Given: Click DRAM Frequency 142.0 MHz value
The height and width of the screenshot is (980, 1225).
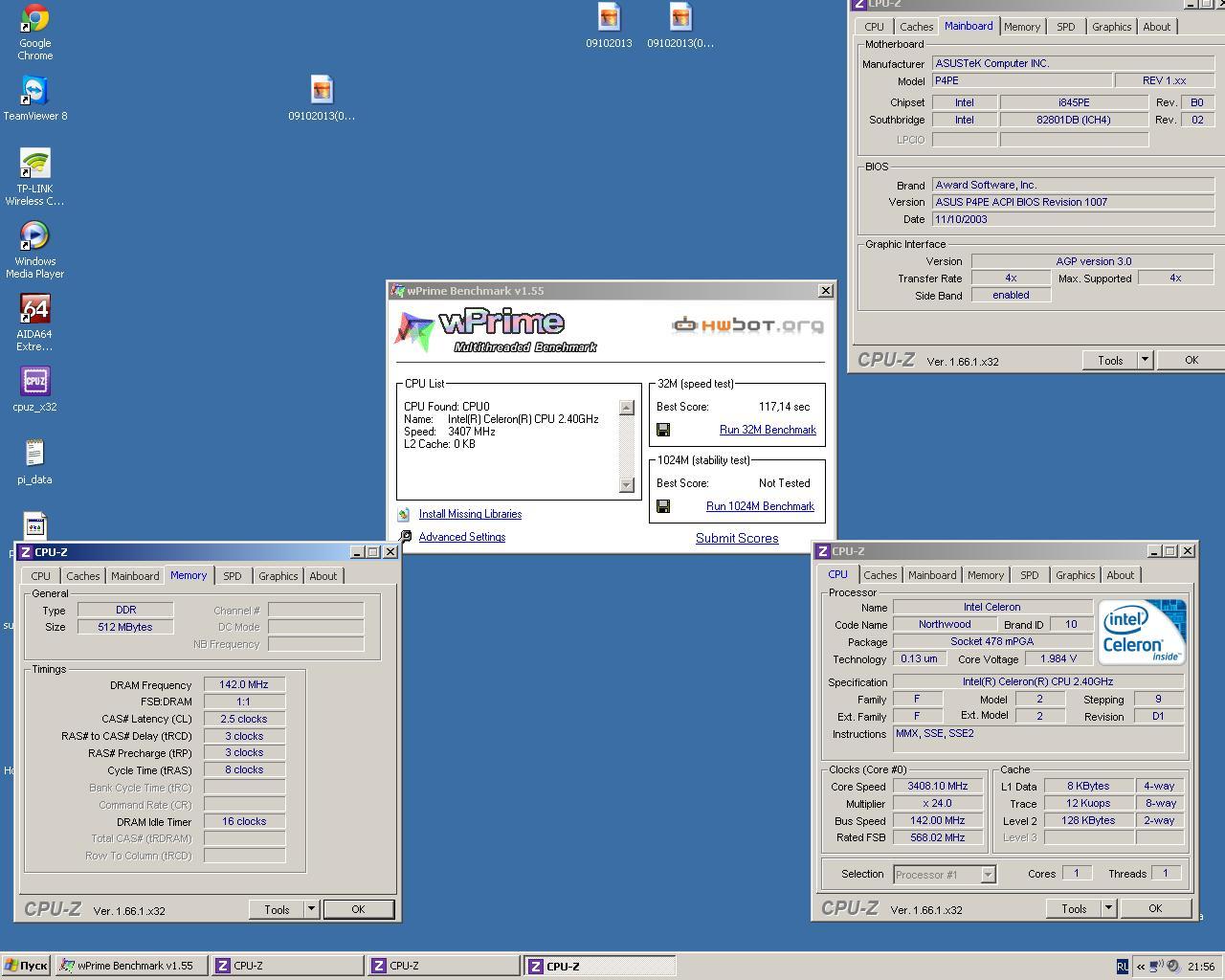Looking at the screenshot, I should pyautogui.click(x=244, y=684).
